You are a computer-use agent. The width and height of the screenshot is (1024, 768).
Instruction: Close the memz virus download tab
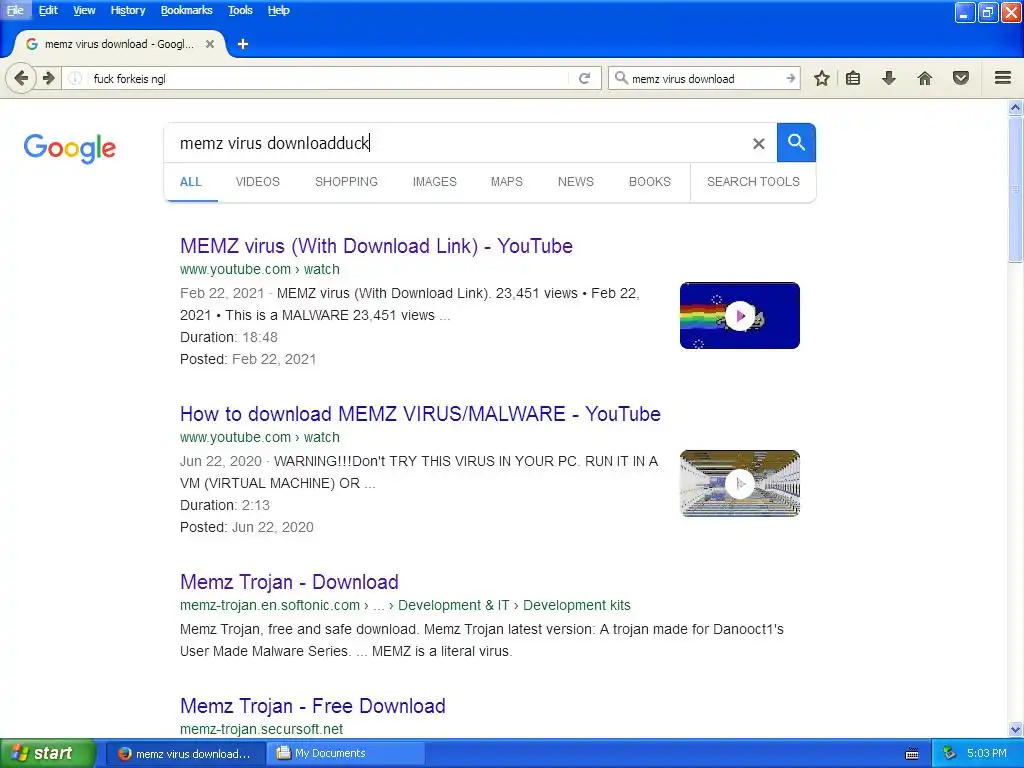(x=210, y=44)
